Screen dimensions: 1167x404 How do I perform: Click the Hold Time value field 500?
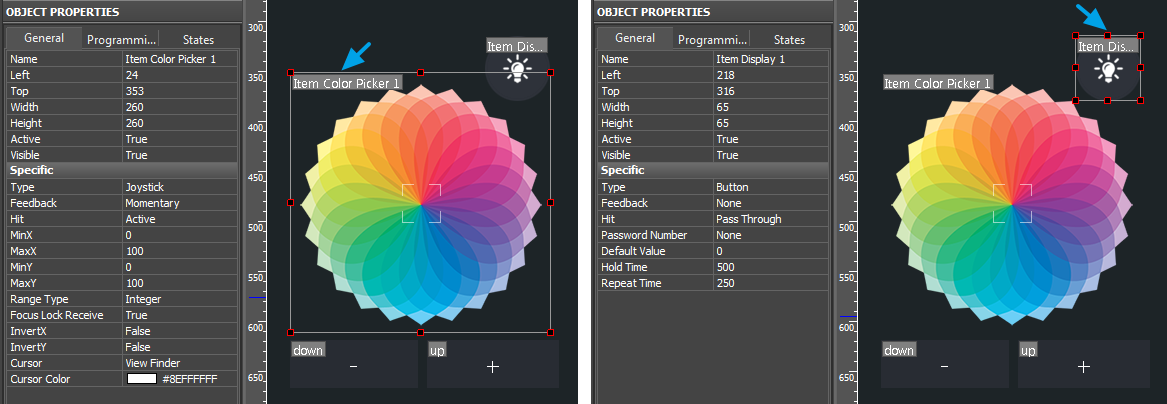coord(770,267)
